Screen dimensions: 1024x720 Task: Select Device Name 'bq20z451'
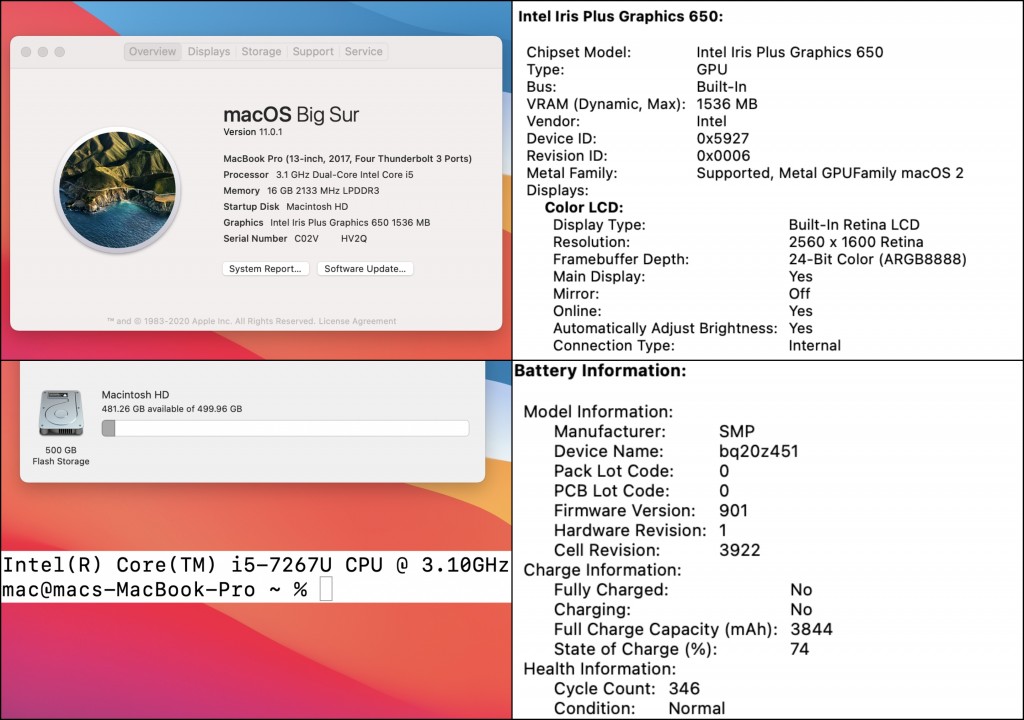[x=758, y=451]
